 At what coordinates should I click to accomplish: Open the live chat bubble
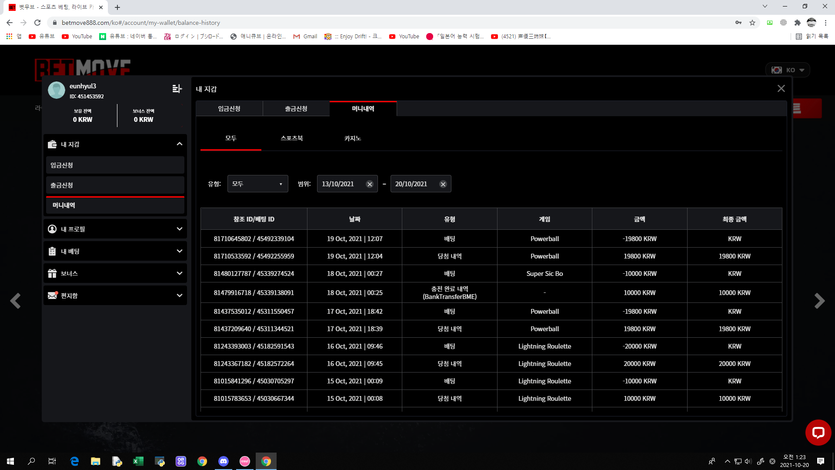818,432
